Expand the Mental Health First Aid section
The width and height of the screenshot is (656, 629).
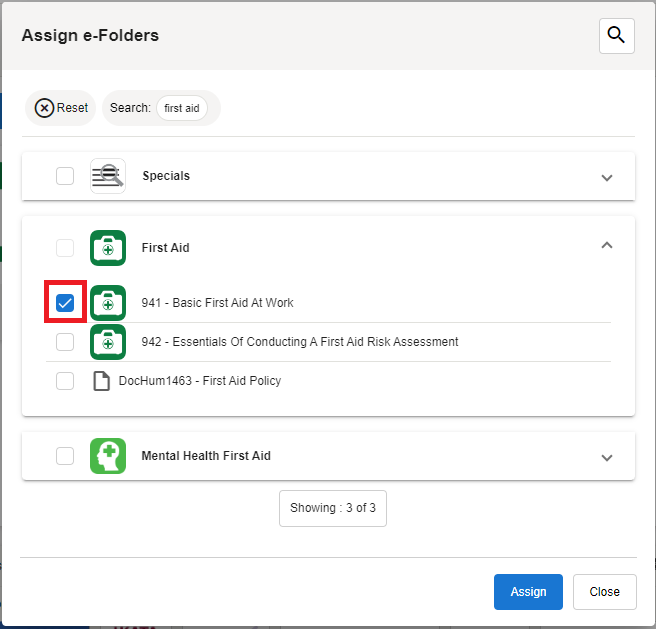point(606,457)
